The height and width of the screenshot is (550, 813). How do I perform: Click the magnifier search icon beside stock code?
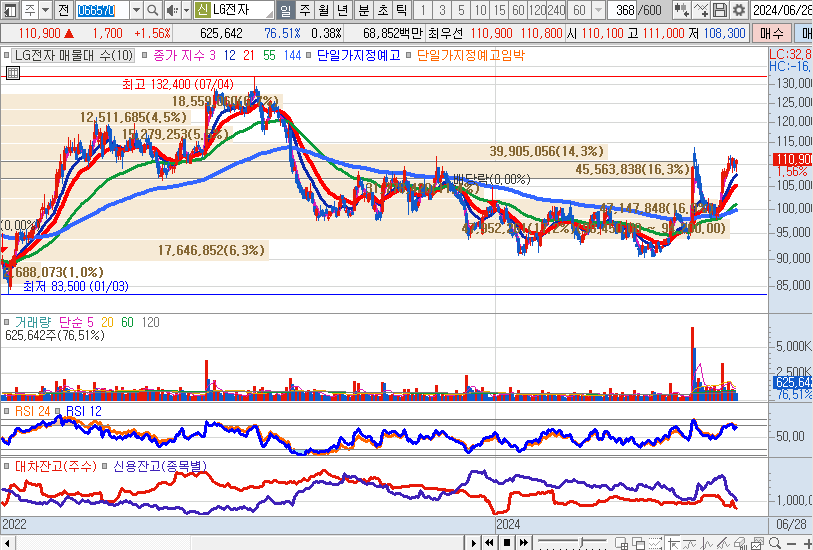click(x=152, y=10)
